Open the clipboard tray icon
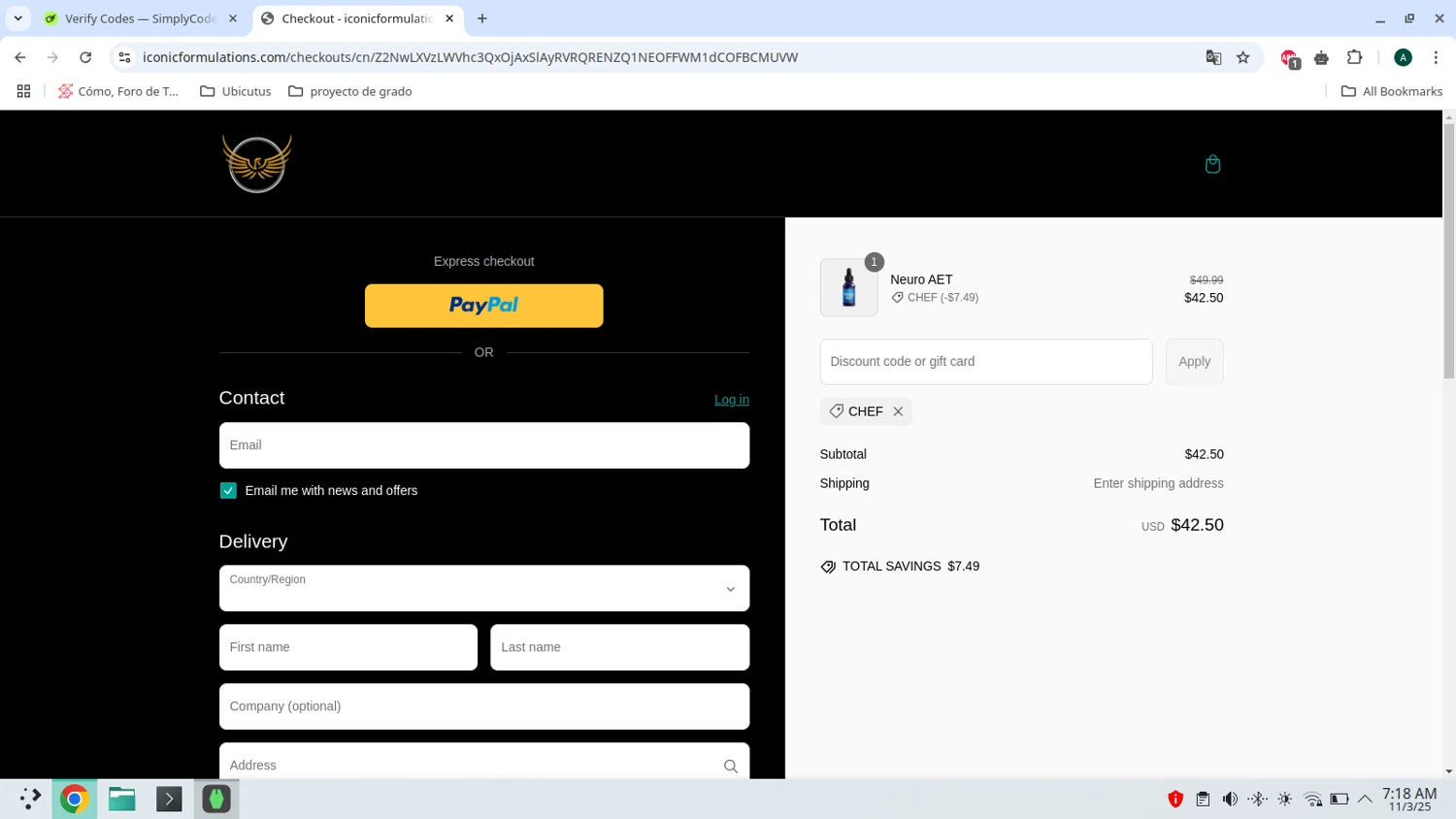Viewport: 1456px width, 819px height. (x=1203, y=800)
